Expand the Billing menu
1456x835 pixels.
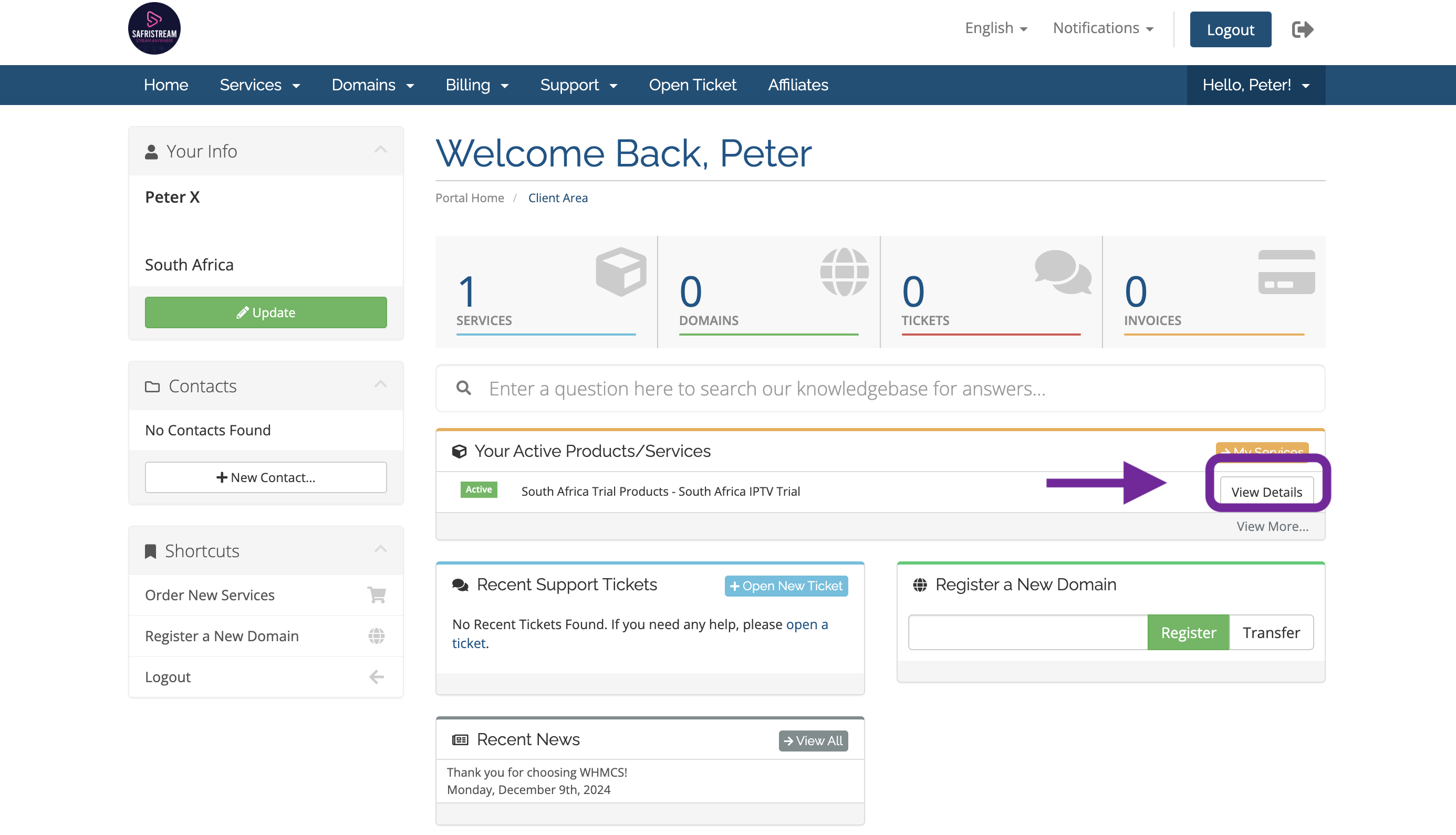coord(477,85)
